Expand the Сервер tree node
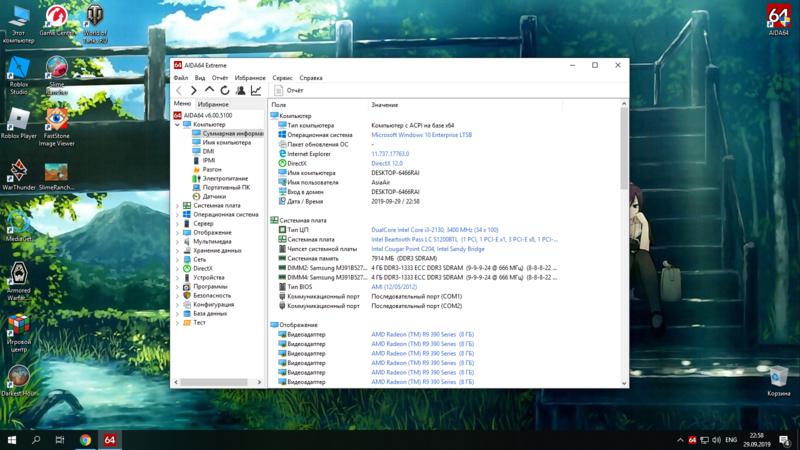 pyautogui.click(x=177, y=223)
